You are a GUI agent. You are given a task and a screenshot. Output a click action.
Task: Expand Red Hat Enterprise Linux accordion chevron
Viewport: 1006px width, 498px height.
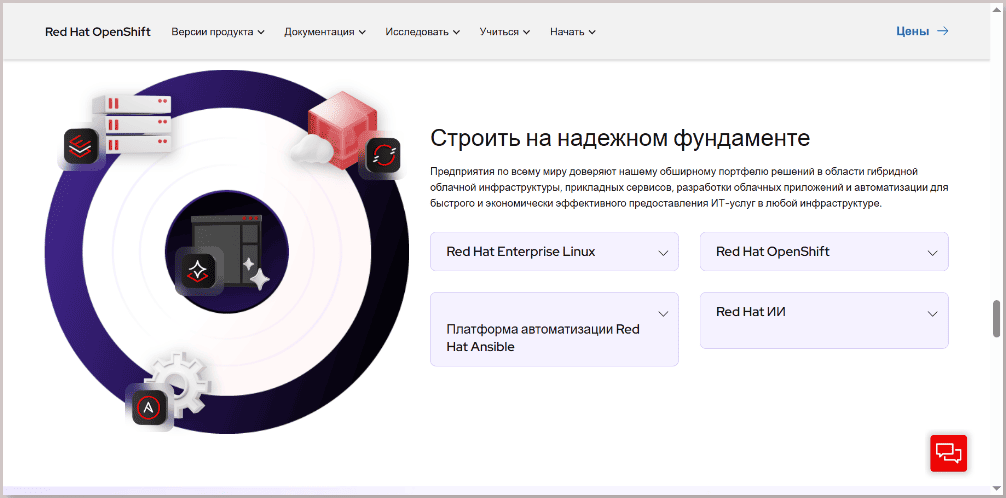click(x=663, y=253)
